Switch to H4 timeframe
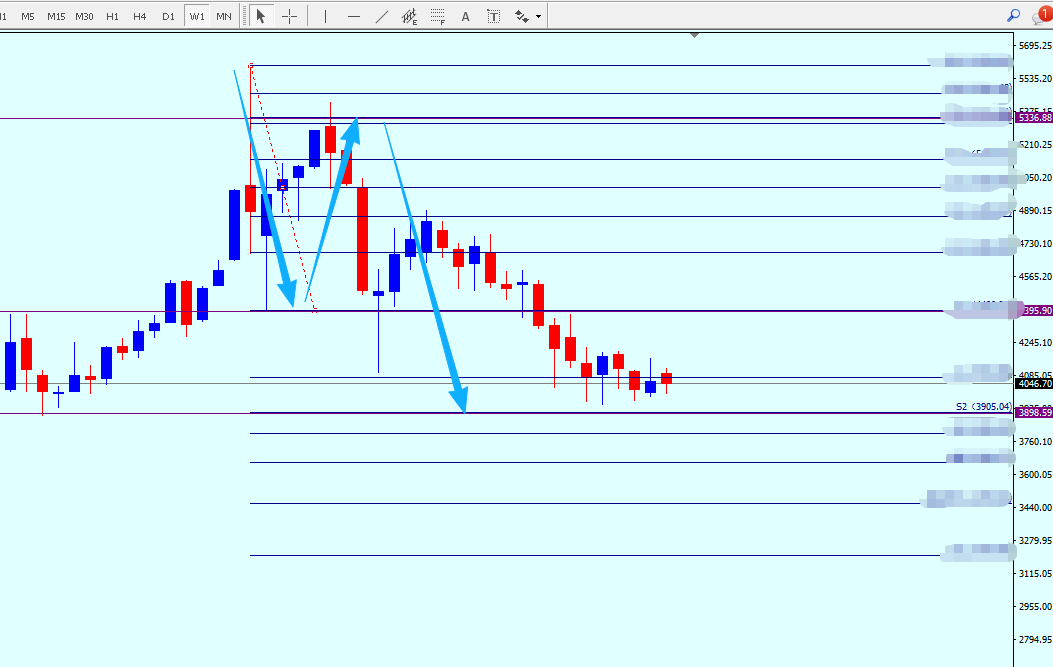The height and width of the screenshot is (667, 1053). pos(140,16)
